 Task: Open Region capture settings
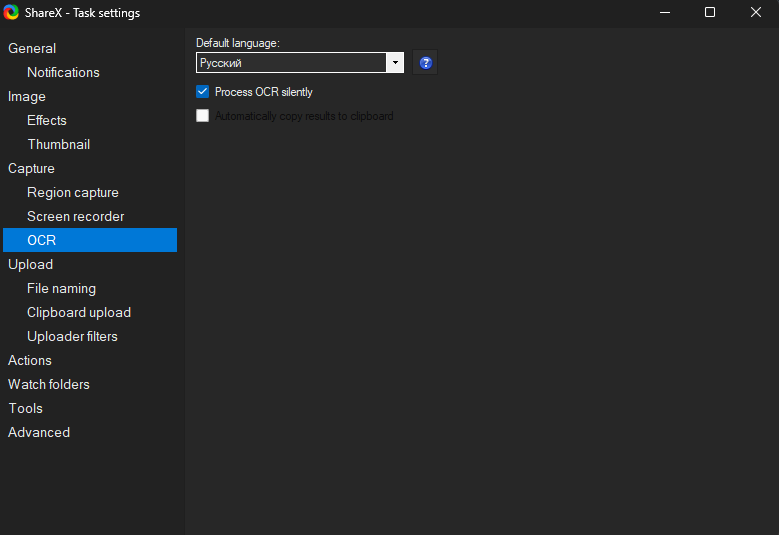73,192
